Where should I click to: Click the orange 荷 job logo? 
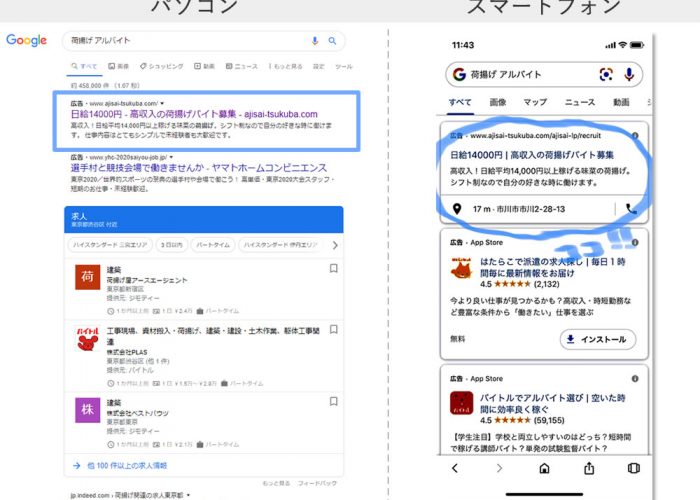[x=88, y=277]
